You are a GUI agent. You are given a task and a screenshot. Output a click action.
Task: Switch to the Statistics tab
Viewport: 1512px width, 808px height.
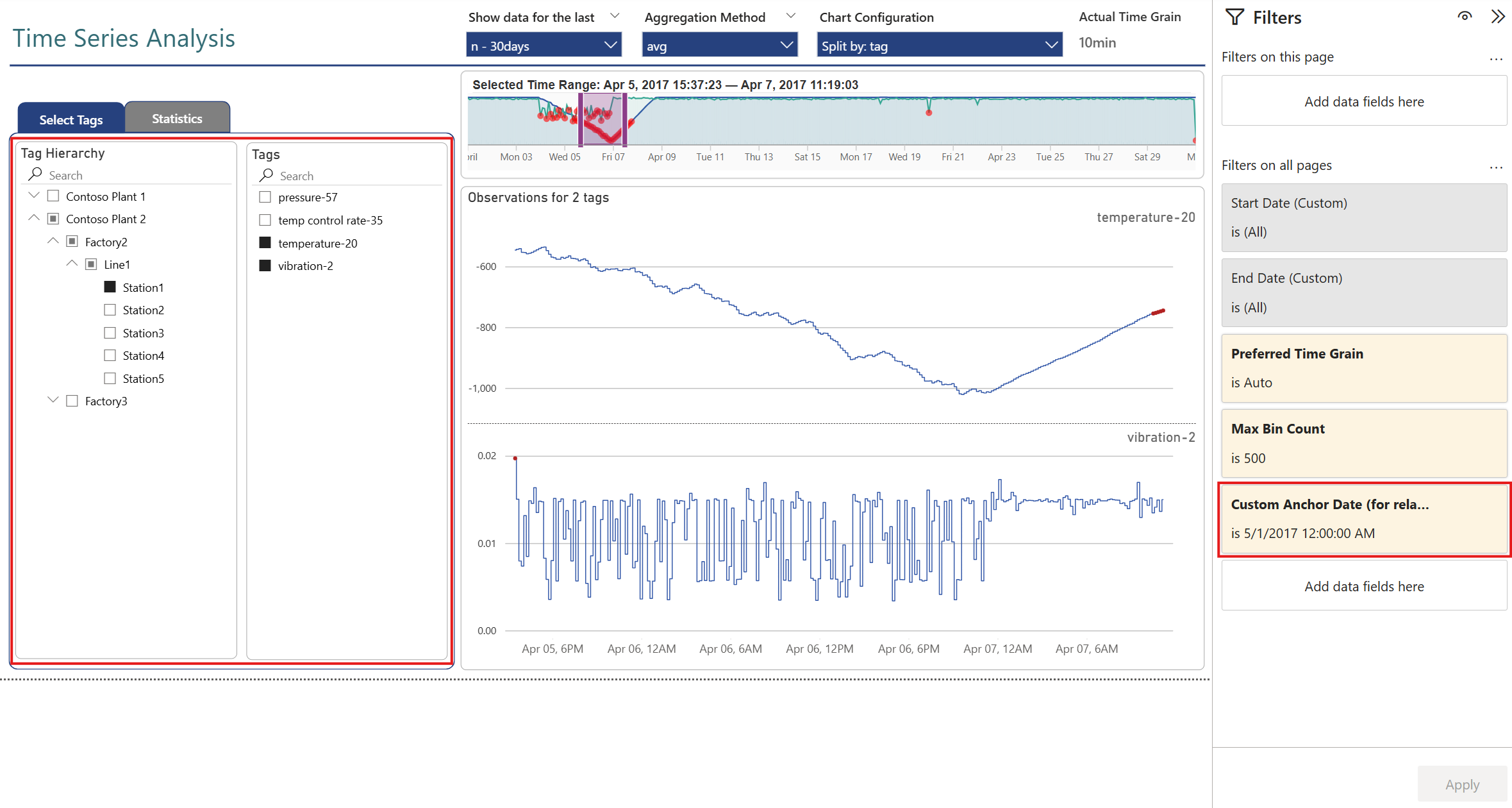coord(177,118)
